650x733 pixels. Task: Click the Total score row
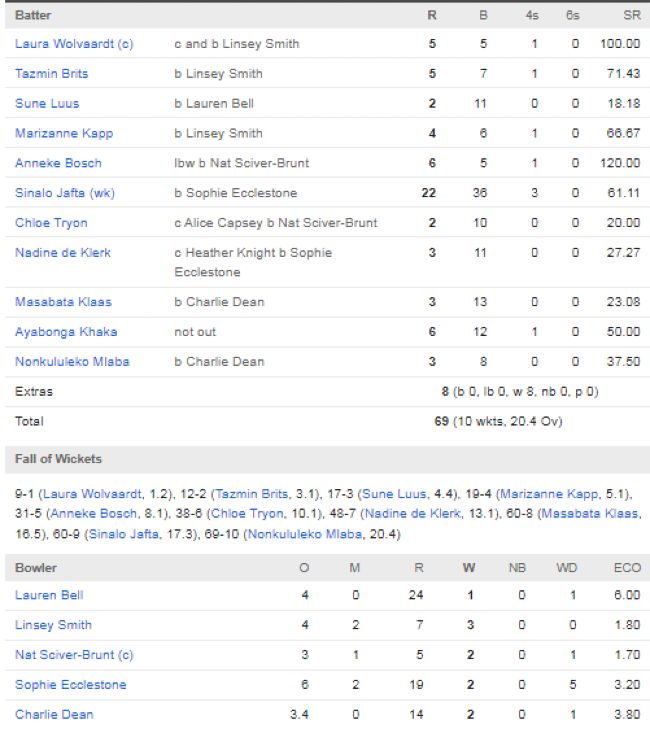(324, 421)
